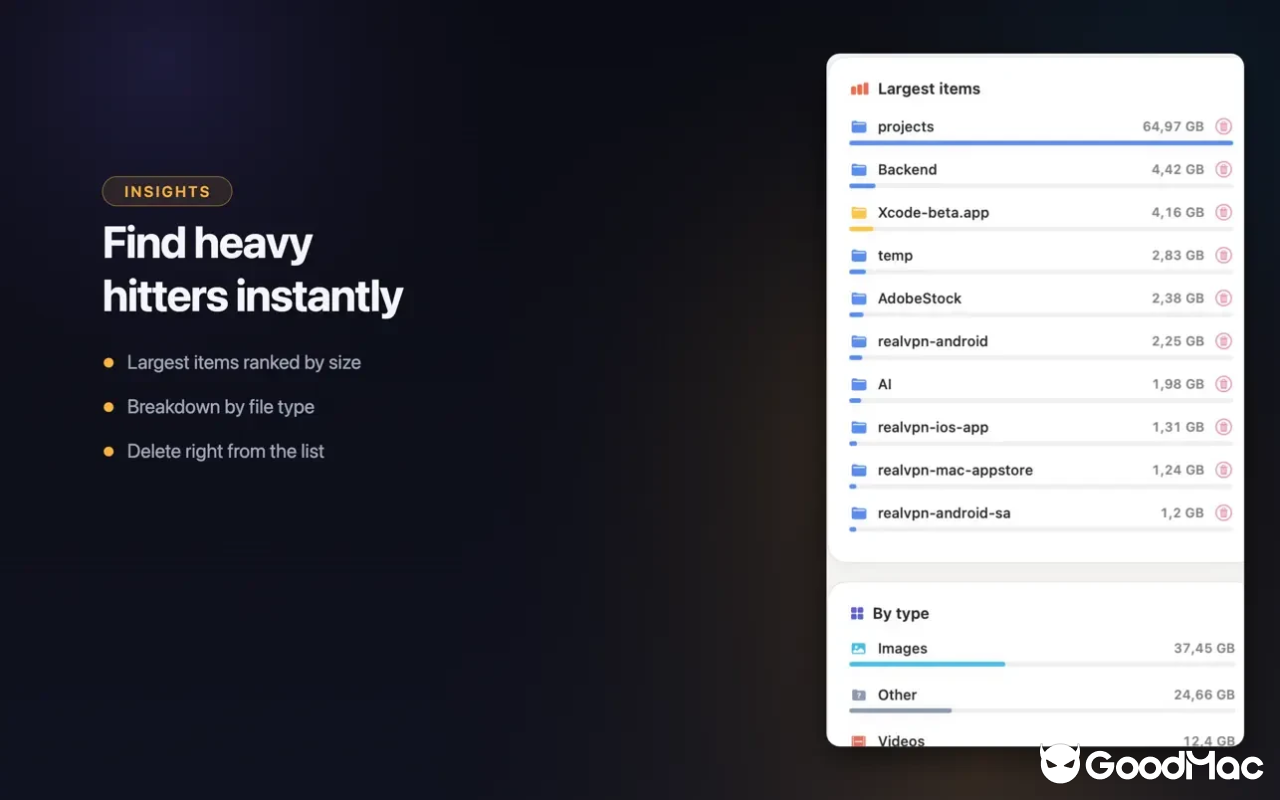Click the 4,16 GB size value
Screen dimensions: 1280x800
pyautogui.click(x=1178, y=213)
